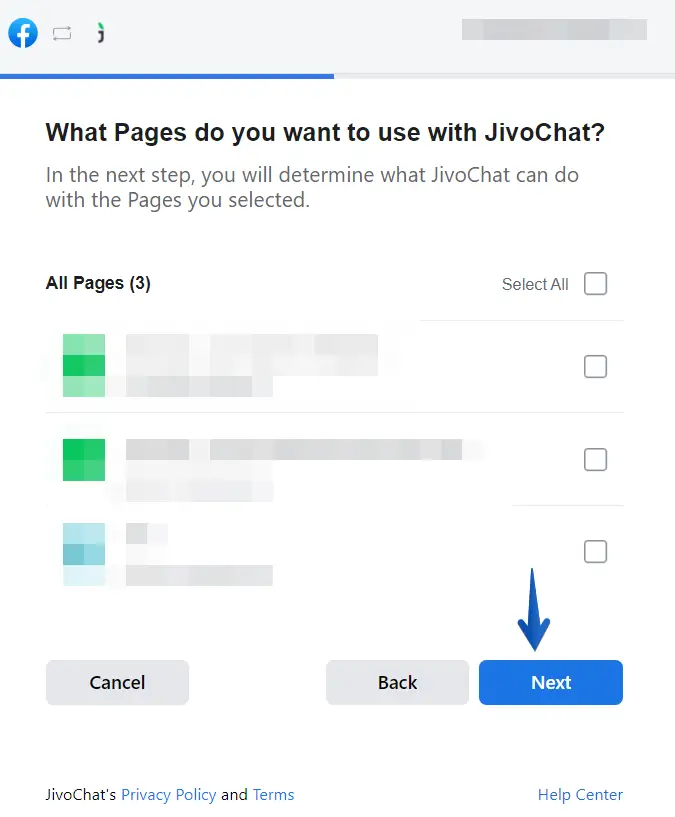Click the first page's green avatar thumbnail
This screenshot has height=817, width=675.
[84, 366]
